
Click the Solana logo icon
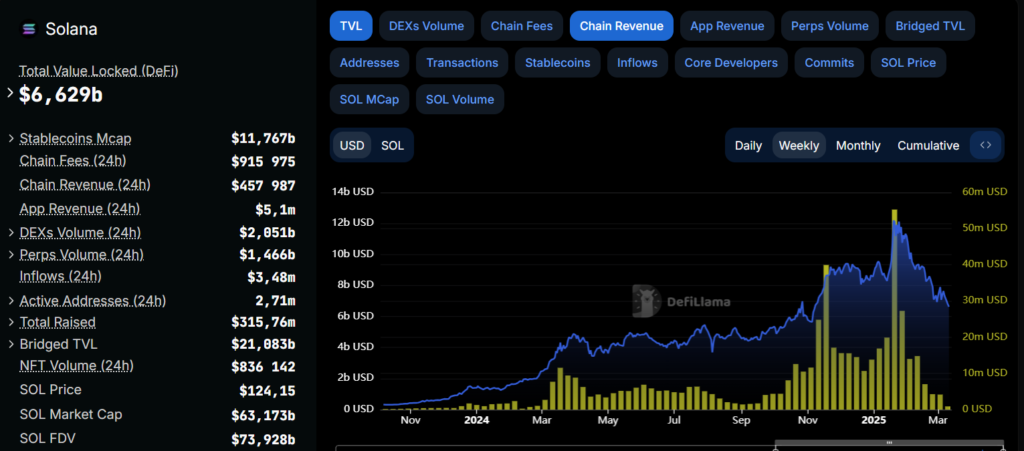tap(28, 29)
